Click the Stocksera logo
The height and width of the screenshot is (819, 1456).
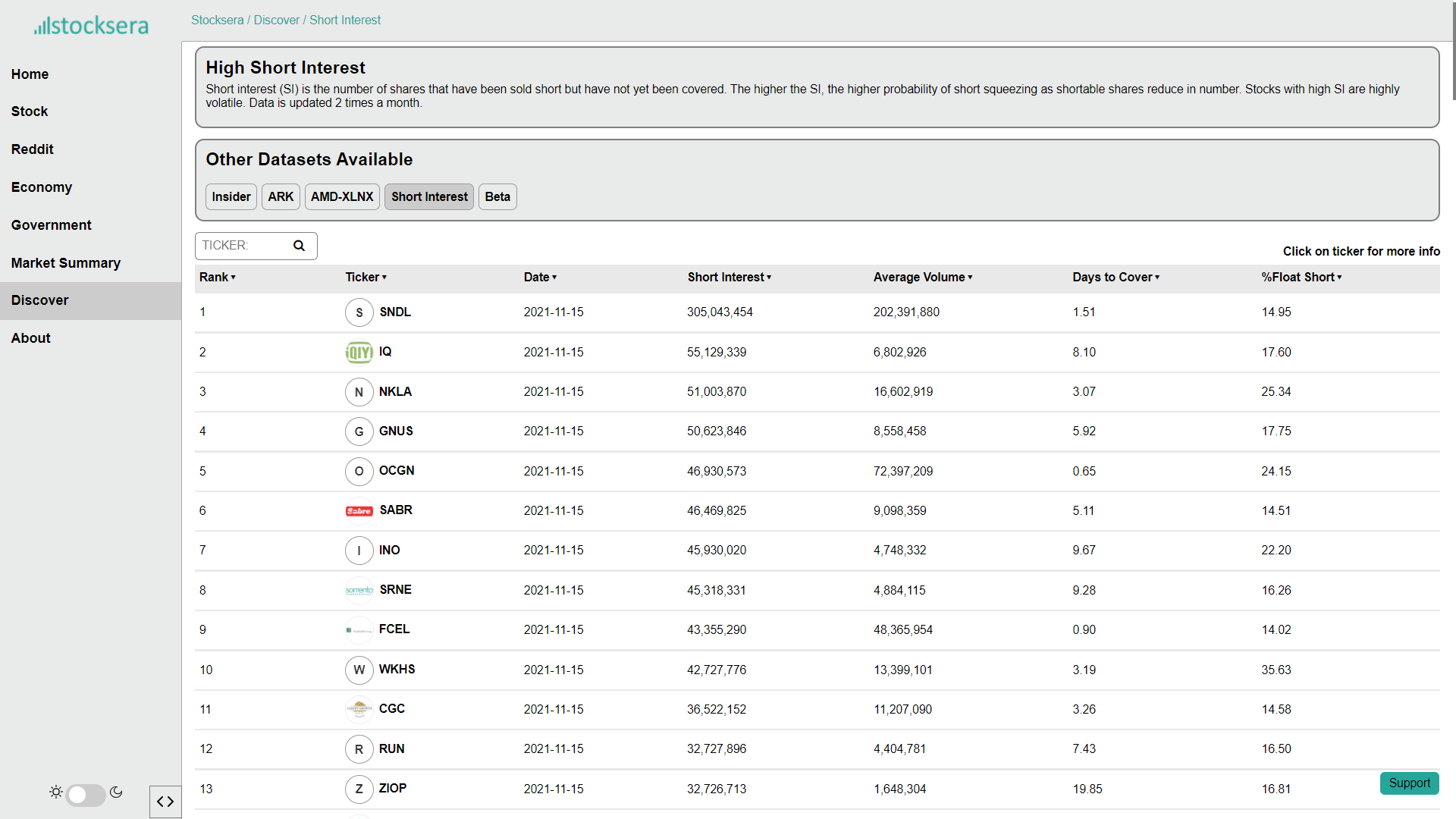click(x=91, y=26)
